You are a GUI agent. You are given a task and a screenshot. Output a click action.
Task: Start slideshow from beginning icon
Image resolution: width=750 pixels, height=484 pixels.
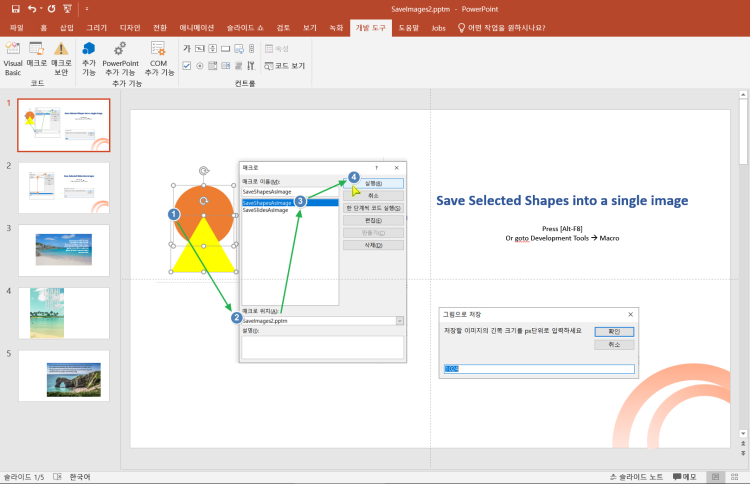(x=67, y=9)
